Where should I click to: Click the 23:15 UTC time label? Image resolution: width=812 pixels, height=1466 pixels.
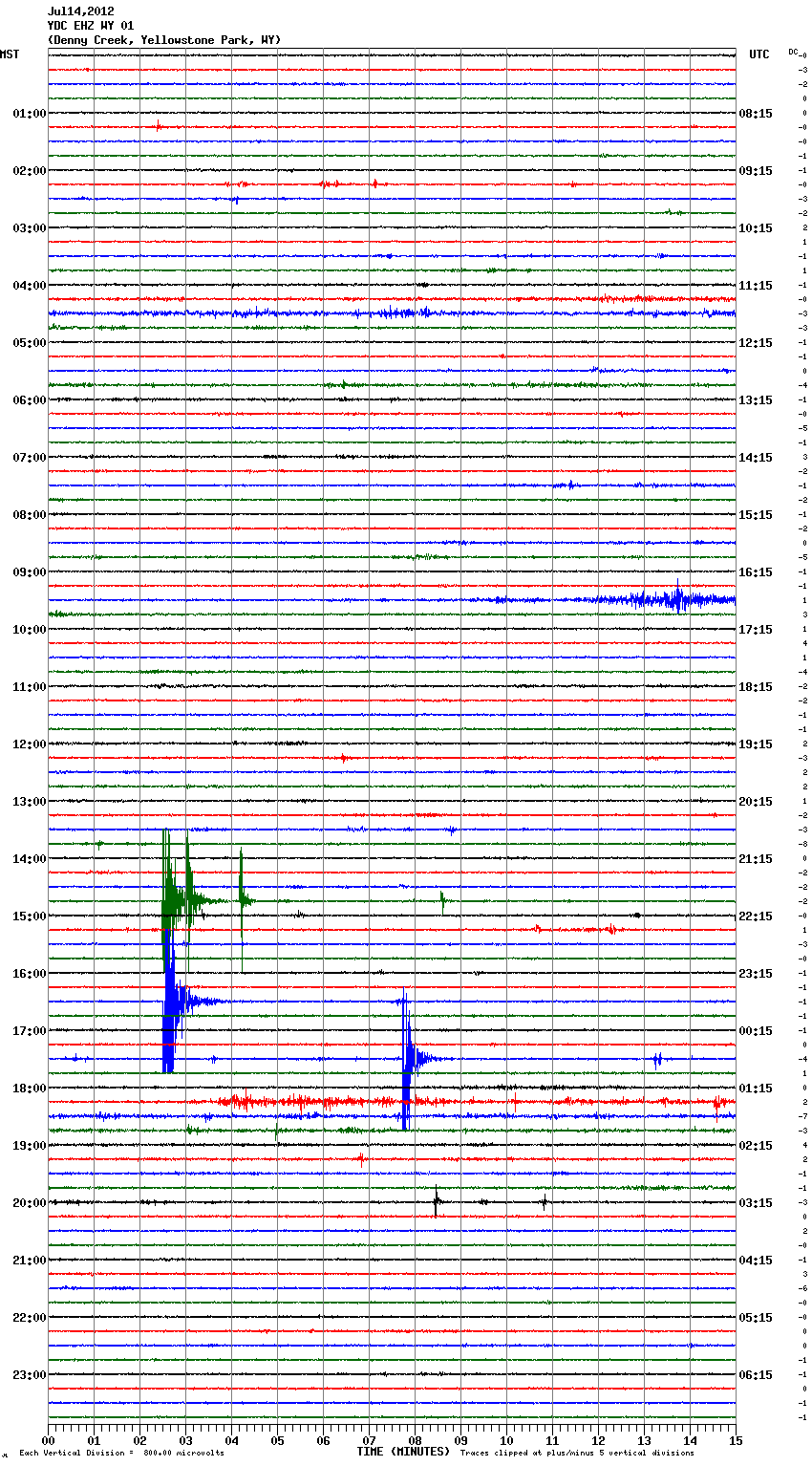[756, 974]
